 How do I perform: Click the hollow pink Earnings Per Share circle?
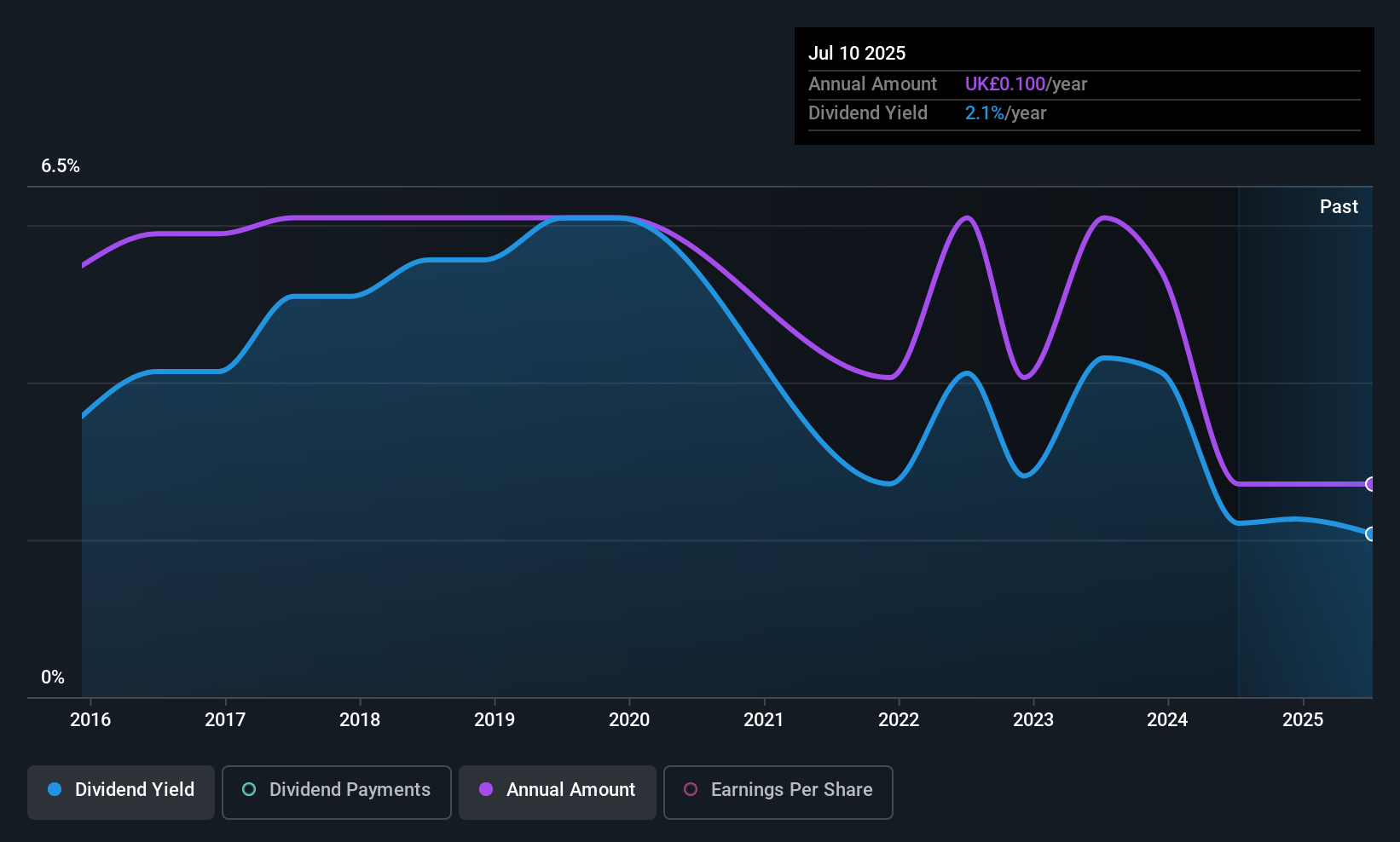coord(691,789)
